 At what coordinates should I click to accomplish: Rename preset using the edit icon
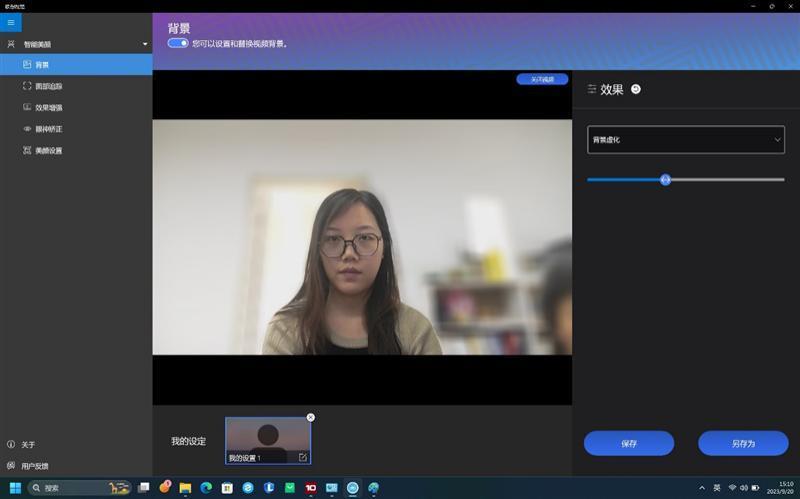[x=303, y=458]
